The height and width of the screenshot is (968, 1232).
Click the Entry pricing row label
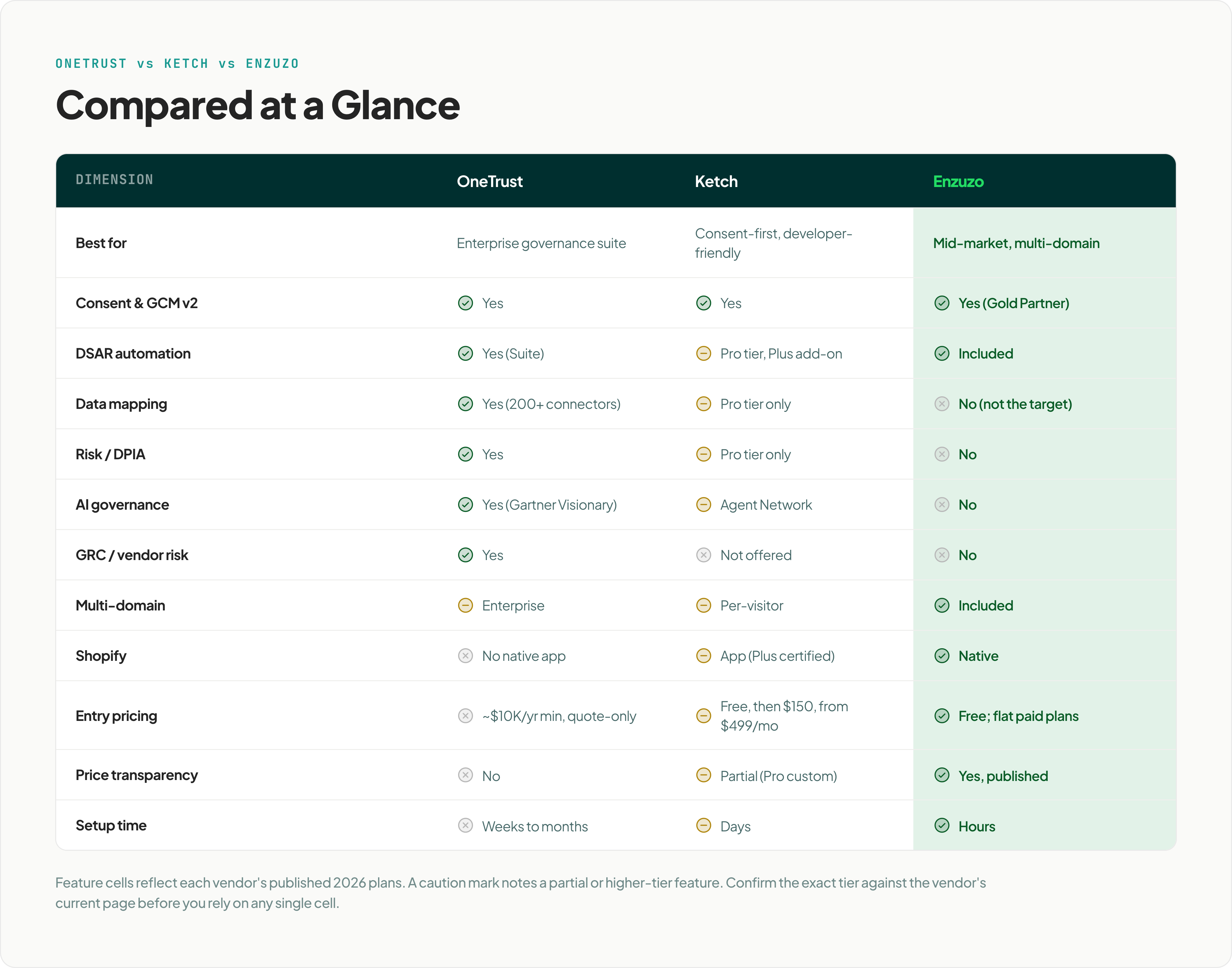point(116,716)
